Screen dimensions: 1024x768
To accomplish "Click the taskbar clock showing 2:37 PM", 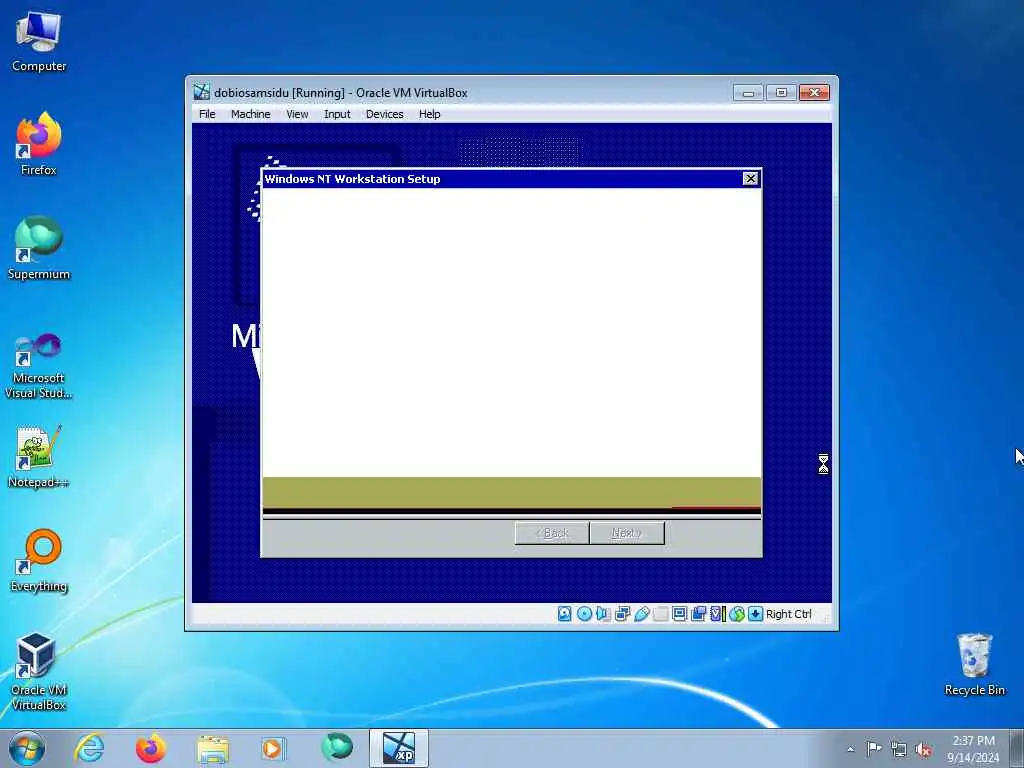I will pos(973,748).
